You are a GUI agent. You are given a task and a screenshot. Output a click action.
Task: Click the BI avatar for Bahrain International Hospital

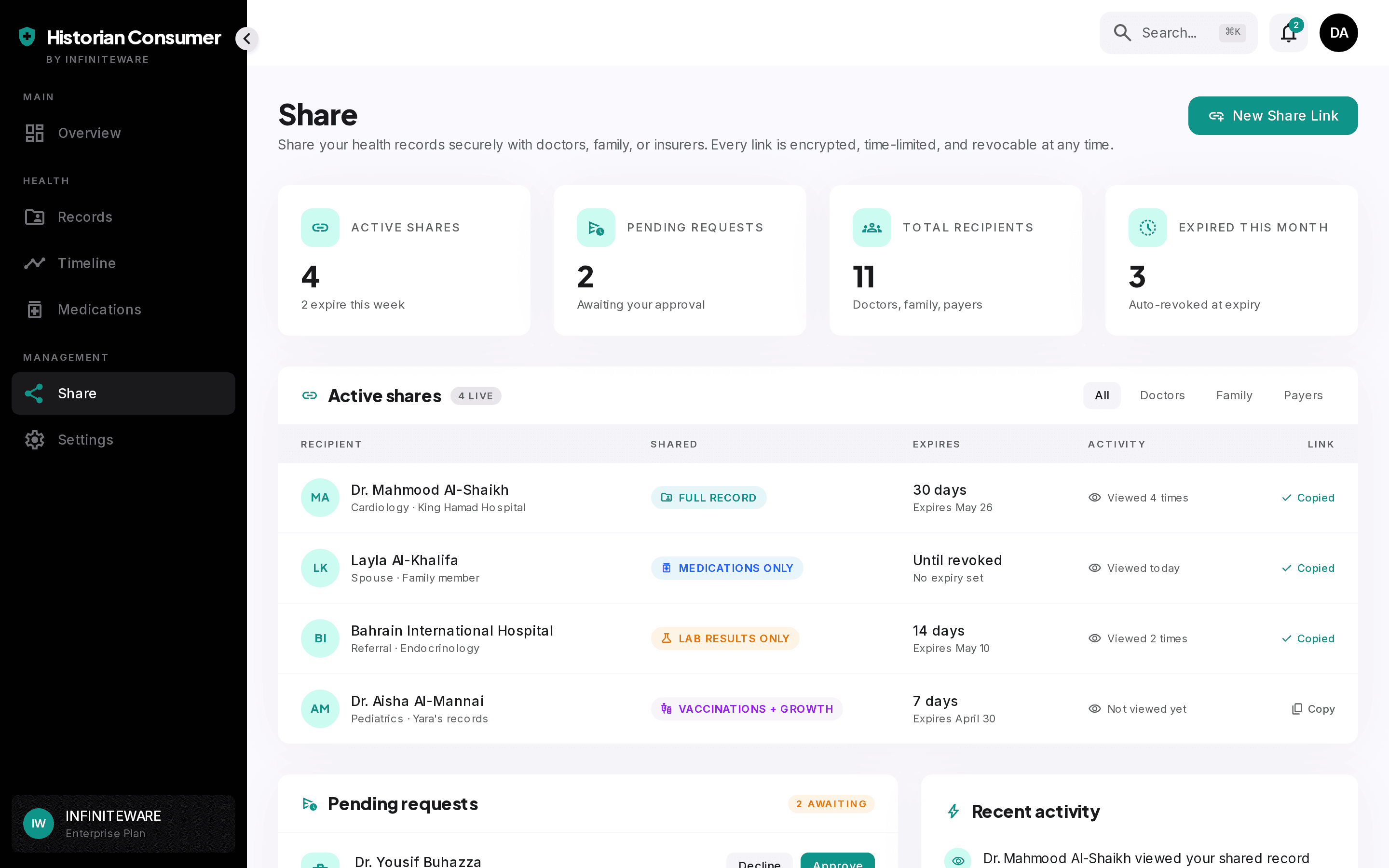point(320,638)
